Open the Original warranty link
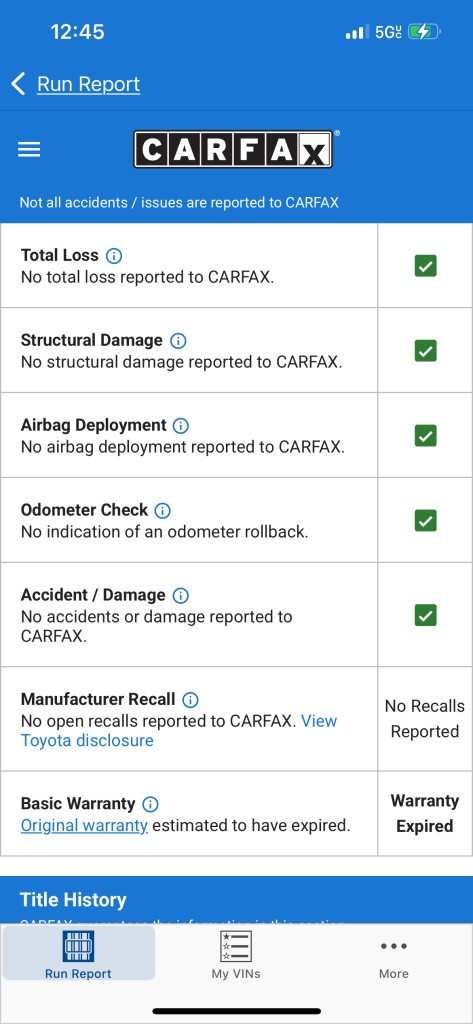 (84, 825)
